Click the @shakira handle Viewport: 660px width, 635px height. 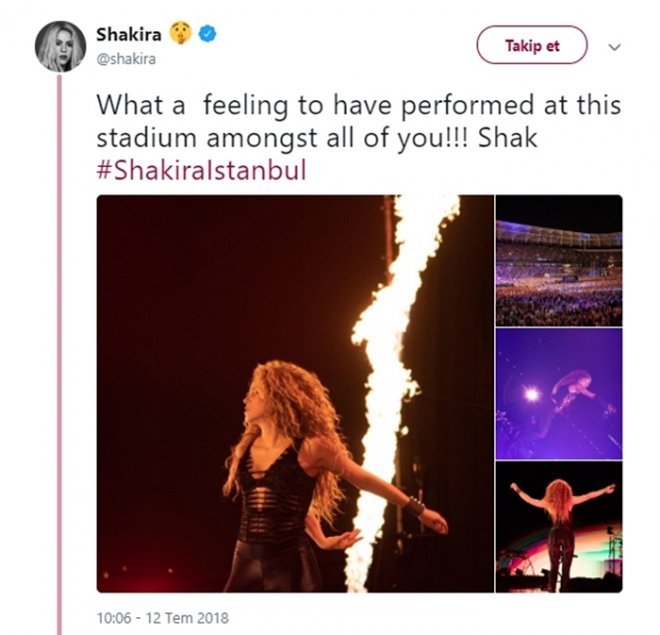coord(127,58)
